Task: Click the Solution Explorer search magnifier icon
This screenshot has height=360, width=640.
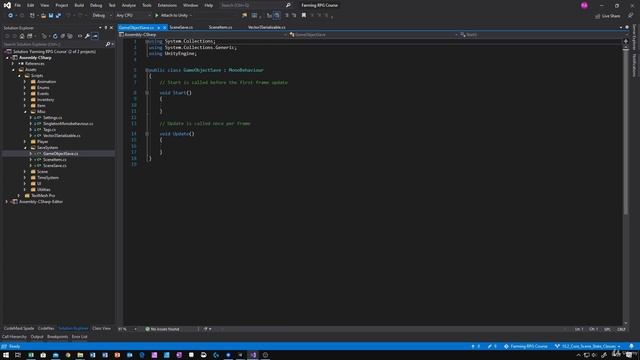Action: click(108, 44)
